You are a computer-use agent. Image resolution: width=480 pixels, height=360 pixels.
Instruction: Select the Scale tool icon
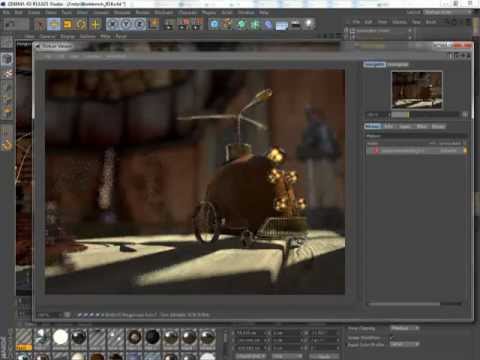pos(68,24)
